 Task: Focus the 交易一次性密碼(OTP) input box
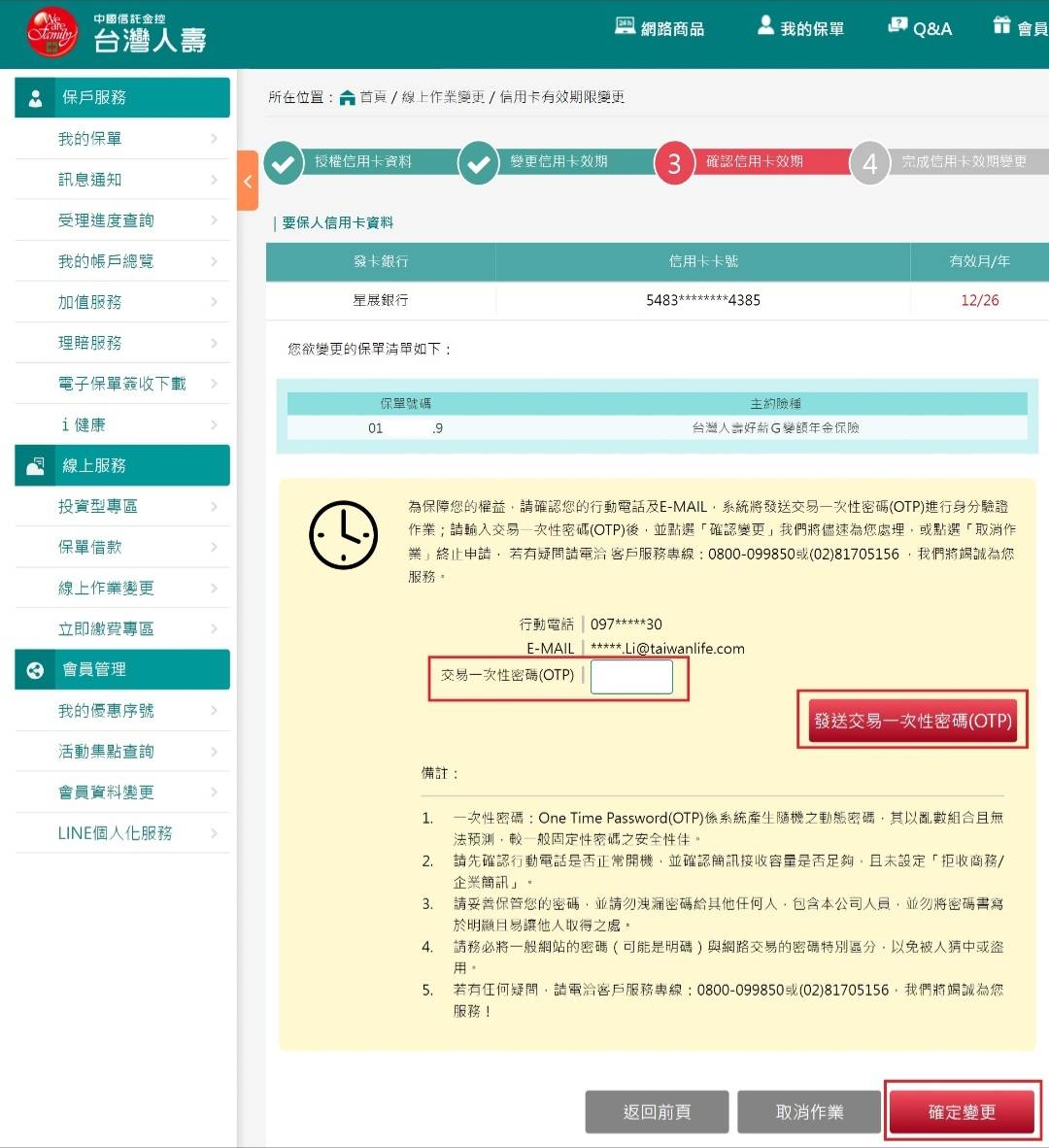pyautogui.click(x=631, y=677)
